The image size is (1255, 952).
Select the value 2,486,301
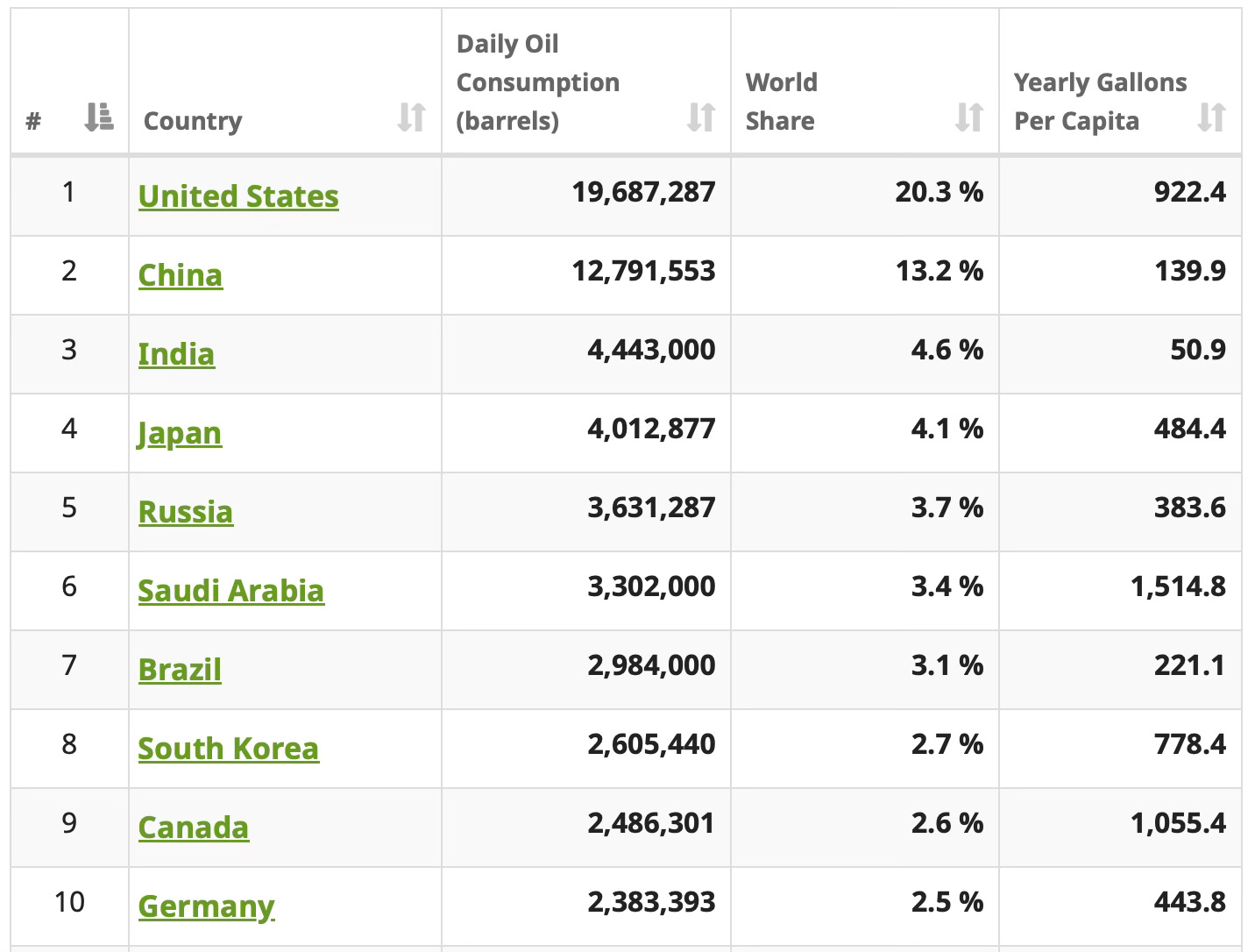(652, 823)
